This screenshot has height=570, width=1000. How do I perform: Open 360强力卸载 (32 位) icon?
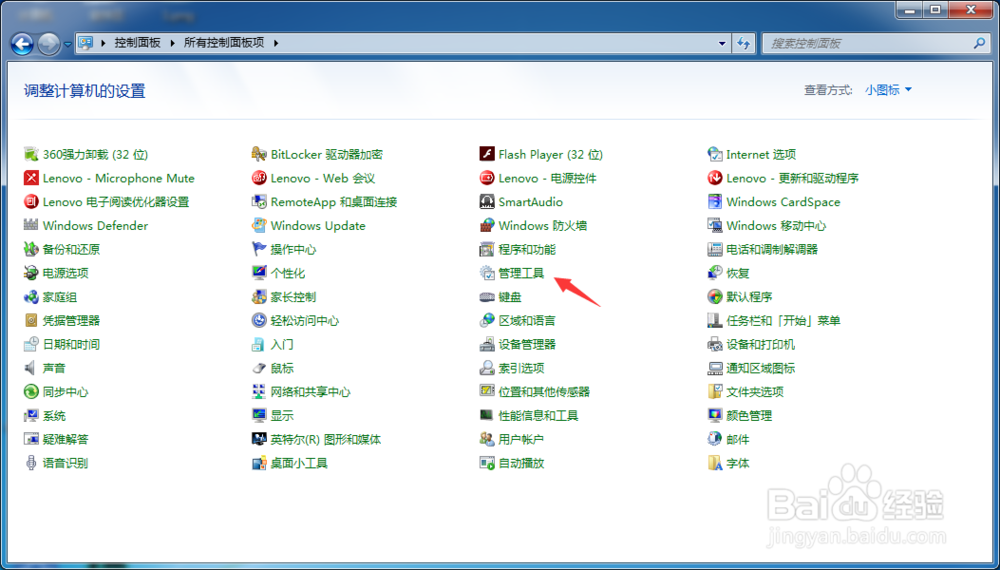31,154
